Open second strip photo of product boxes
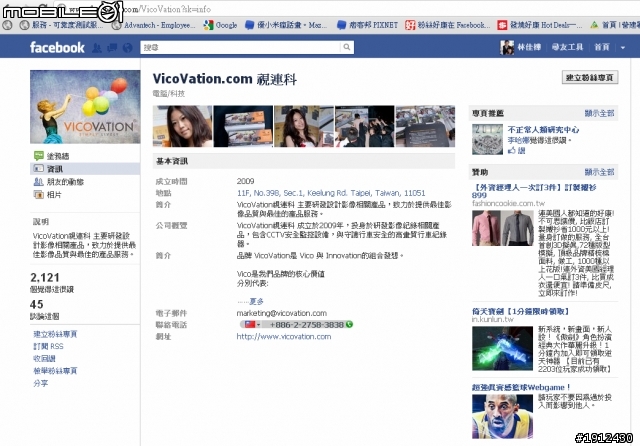The image size is (640, 446). (243, 126)
